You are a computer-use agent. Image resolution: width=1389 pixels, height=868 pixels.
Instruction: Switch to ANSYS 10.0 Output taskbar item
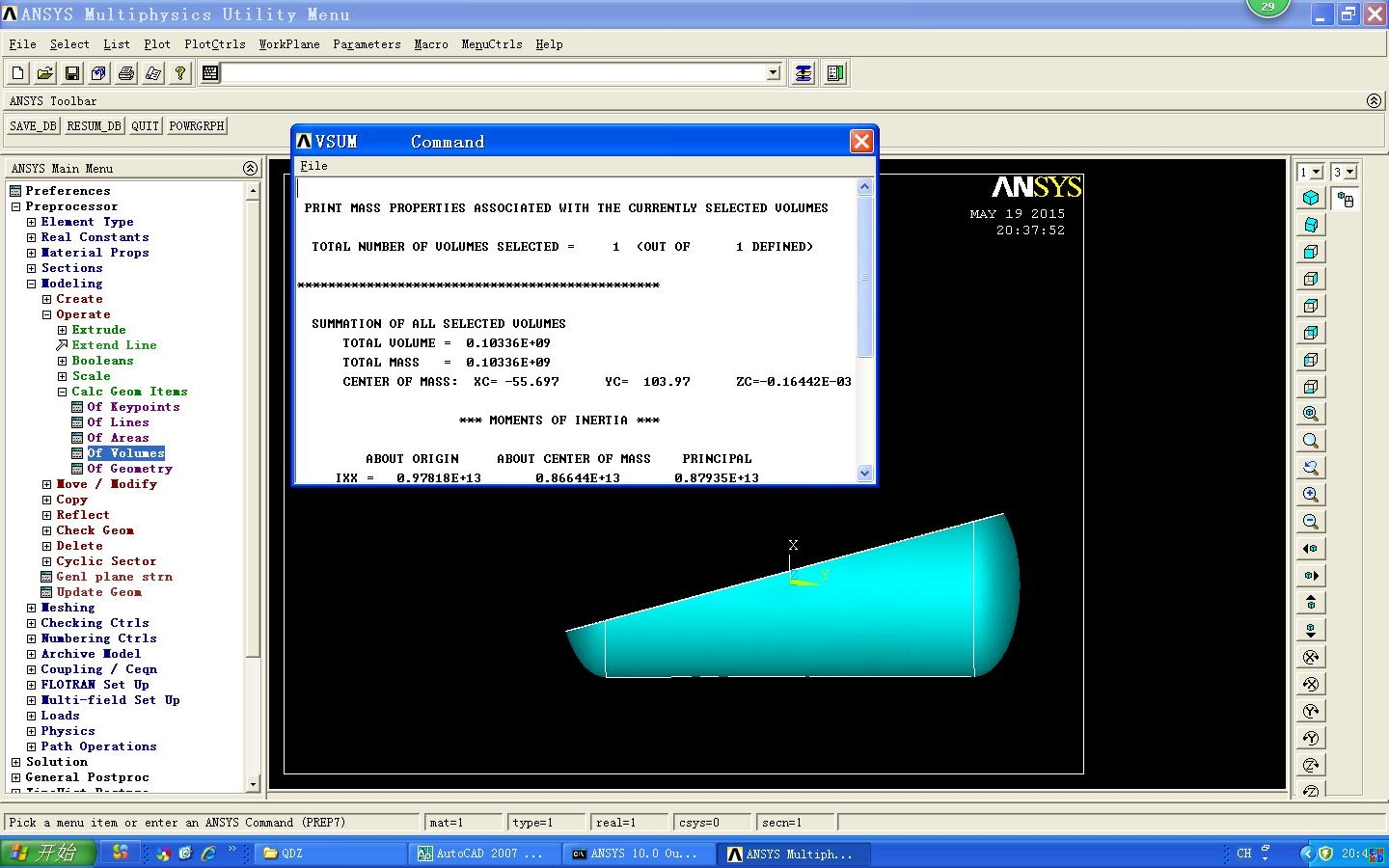pos(639,854)
